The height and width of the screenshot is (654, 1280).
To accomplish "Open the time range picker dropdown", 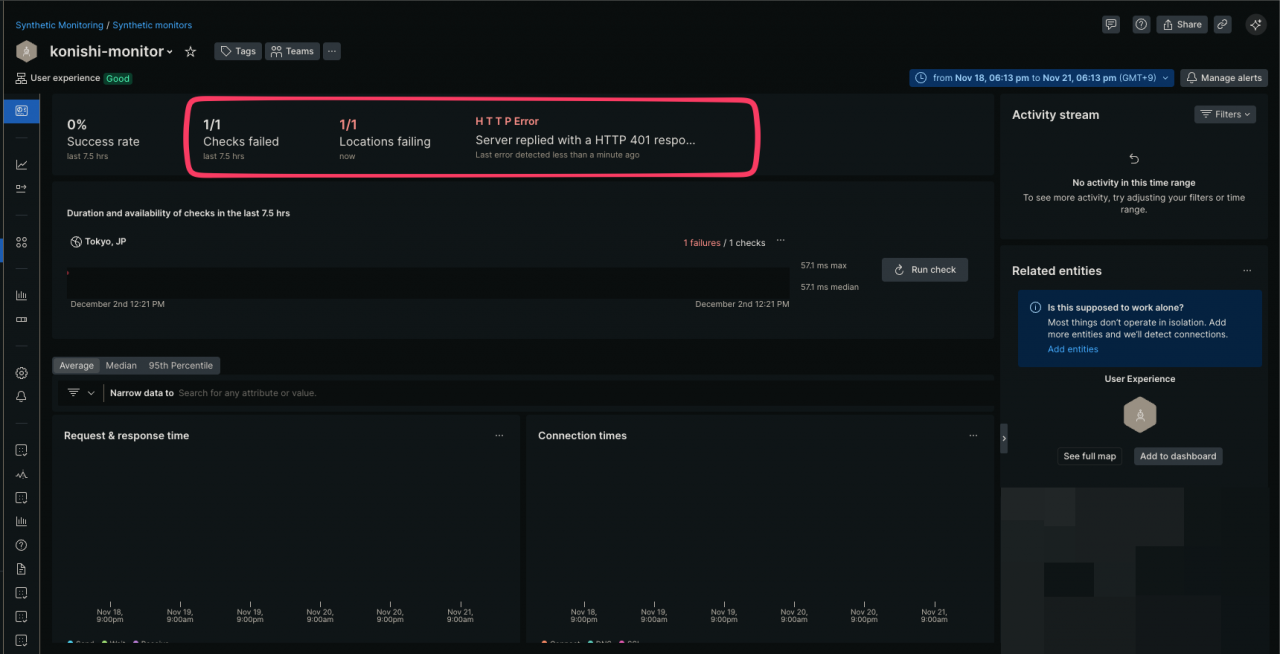I will pyautogui.click(x=1041, y=78).
